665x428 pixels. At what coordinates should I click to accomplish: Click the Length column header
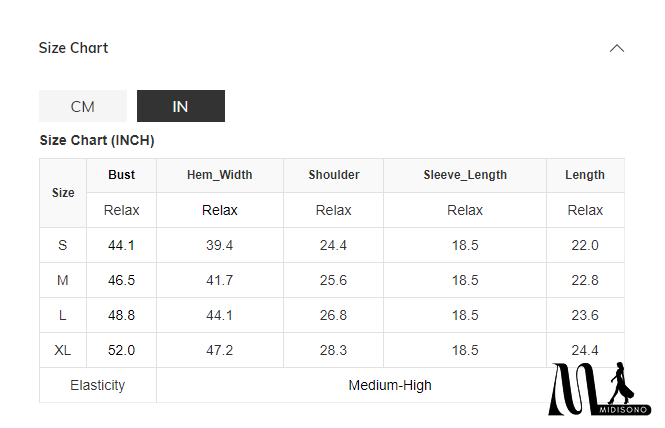tap(585, 175)
